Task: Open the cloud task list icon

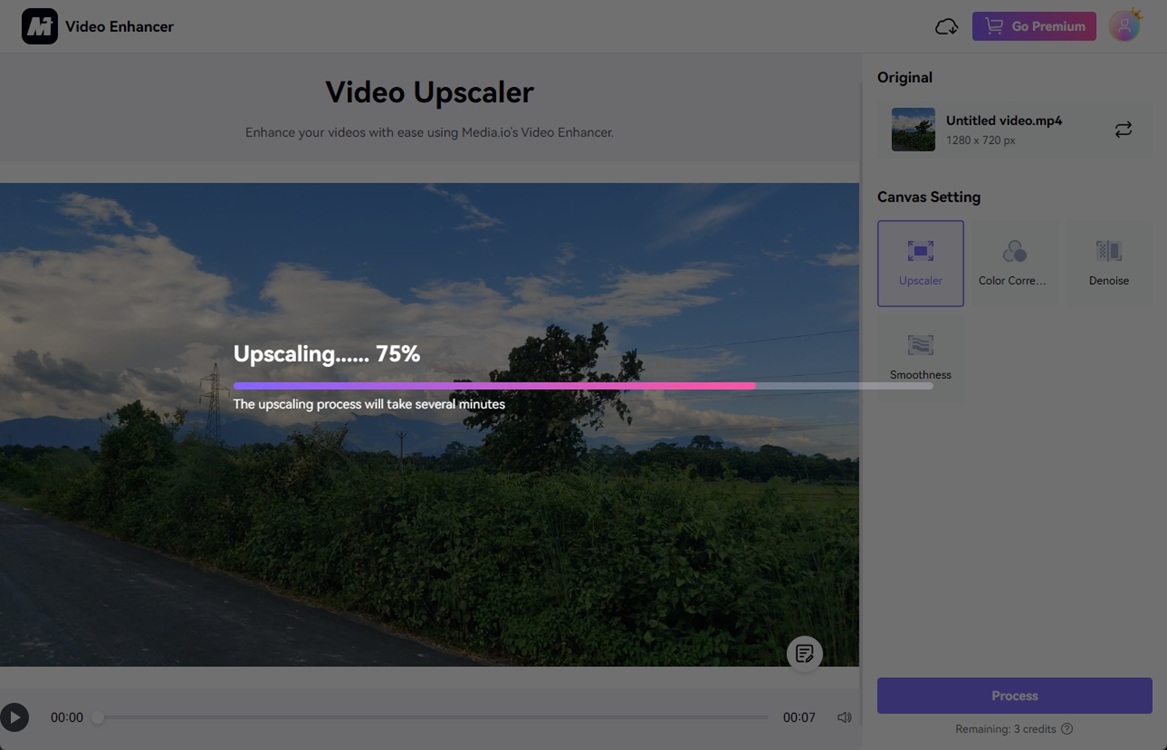Action: tap(946, 26)
